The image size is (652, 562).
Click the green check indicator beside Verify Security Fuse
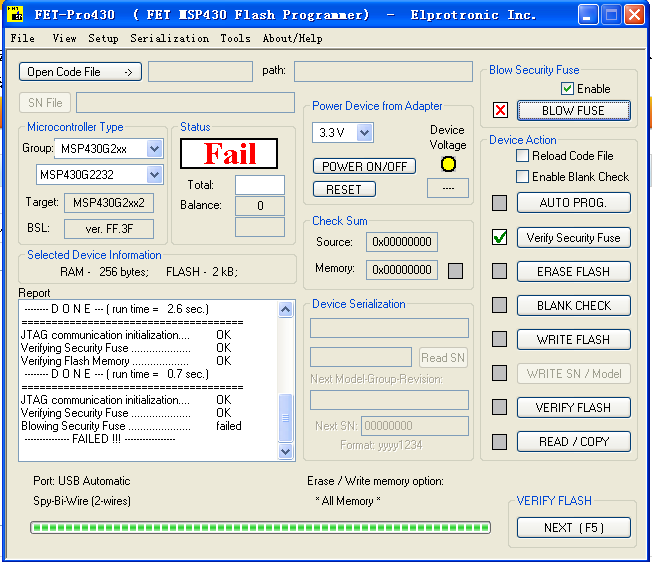499,237
